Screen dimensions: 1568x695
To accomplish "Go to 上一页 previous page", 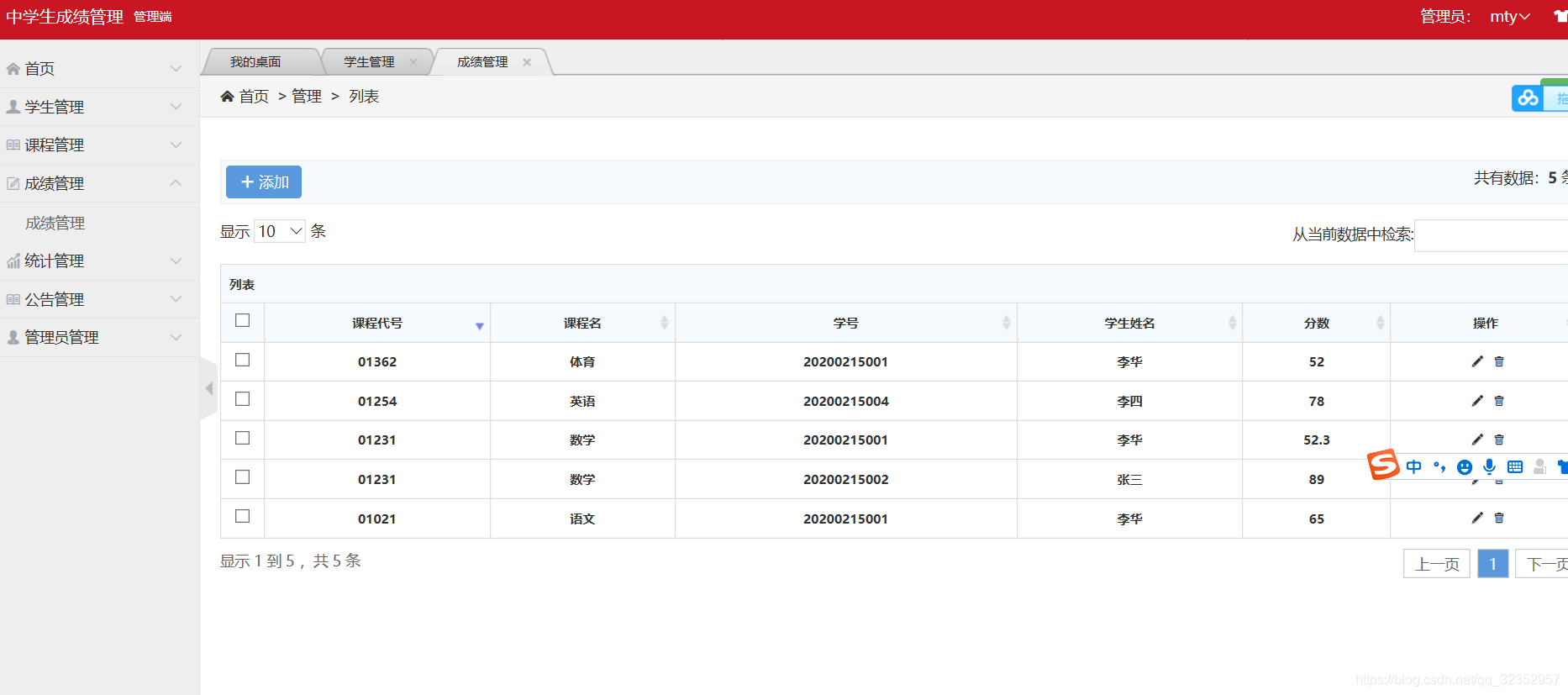I will tap(1437, 564).
